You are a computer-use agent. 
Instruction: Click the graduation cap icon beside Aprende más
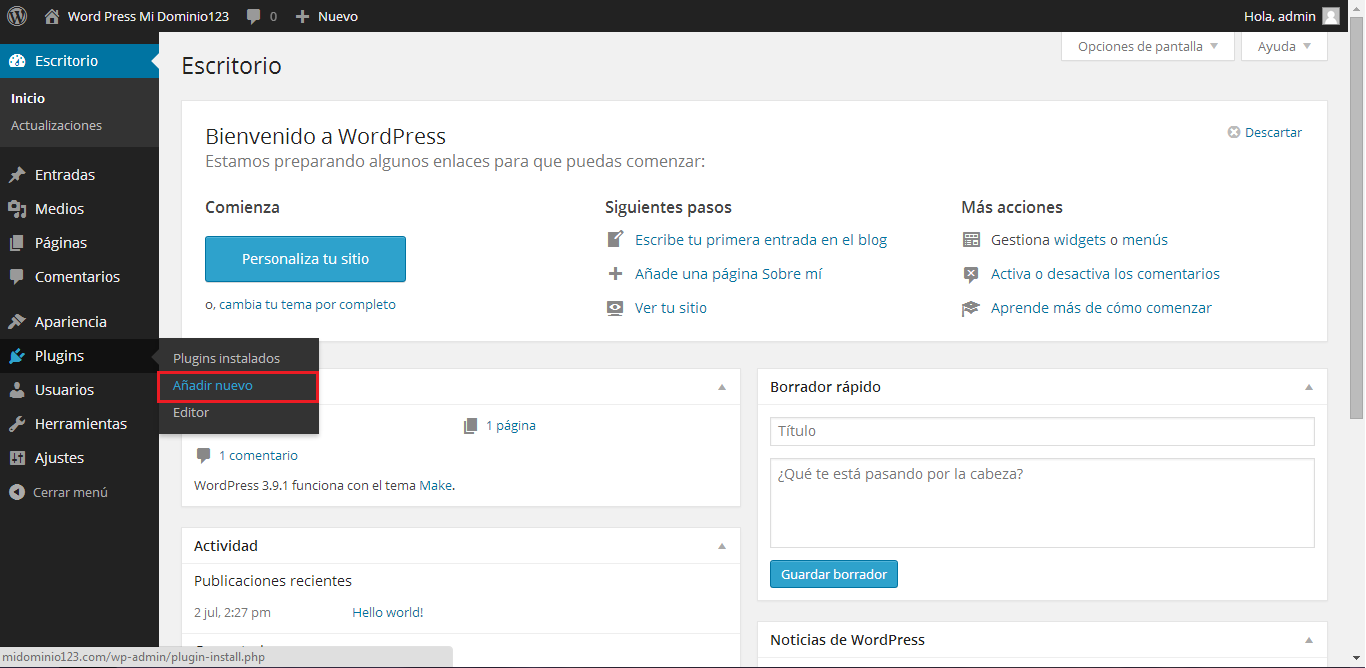pos(971,308)
